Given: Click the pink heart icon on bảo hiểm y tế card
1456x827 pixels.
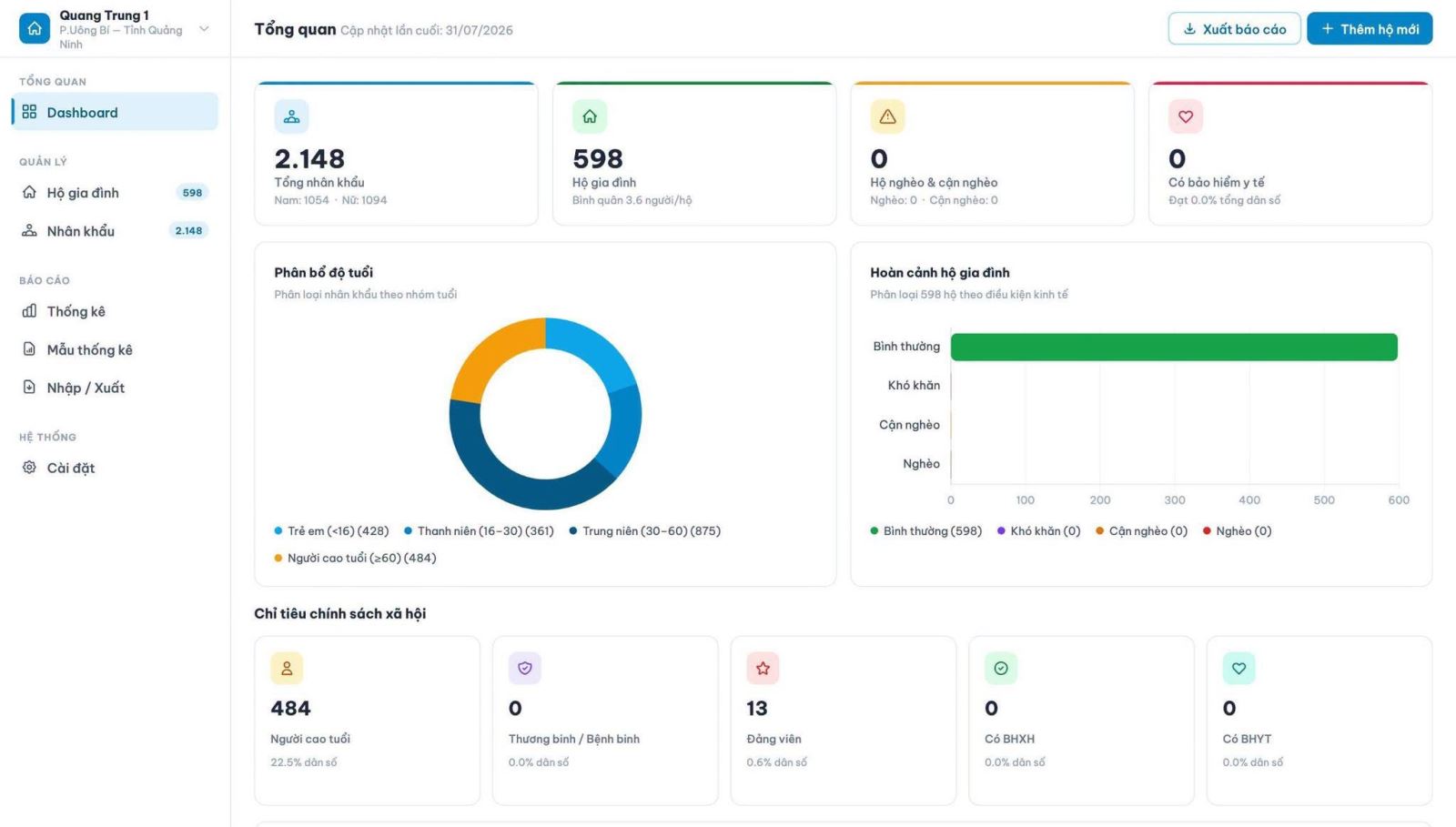Looking at the screenshot, I should coord(1186,116).
